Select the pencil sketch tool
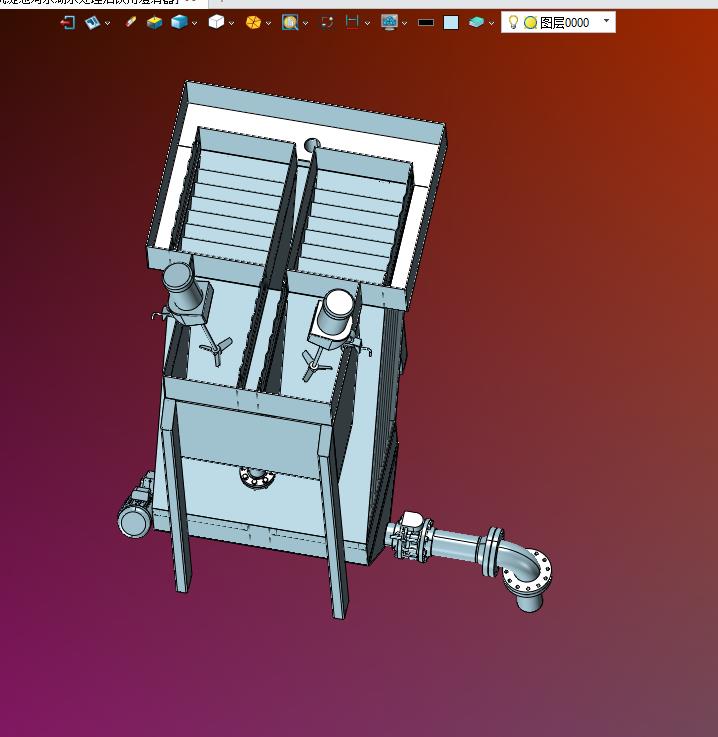718x737 pixels. pyautogui.click(x=131, y=22)
